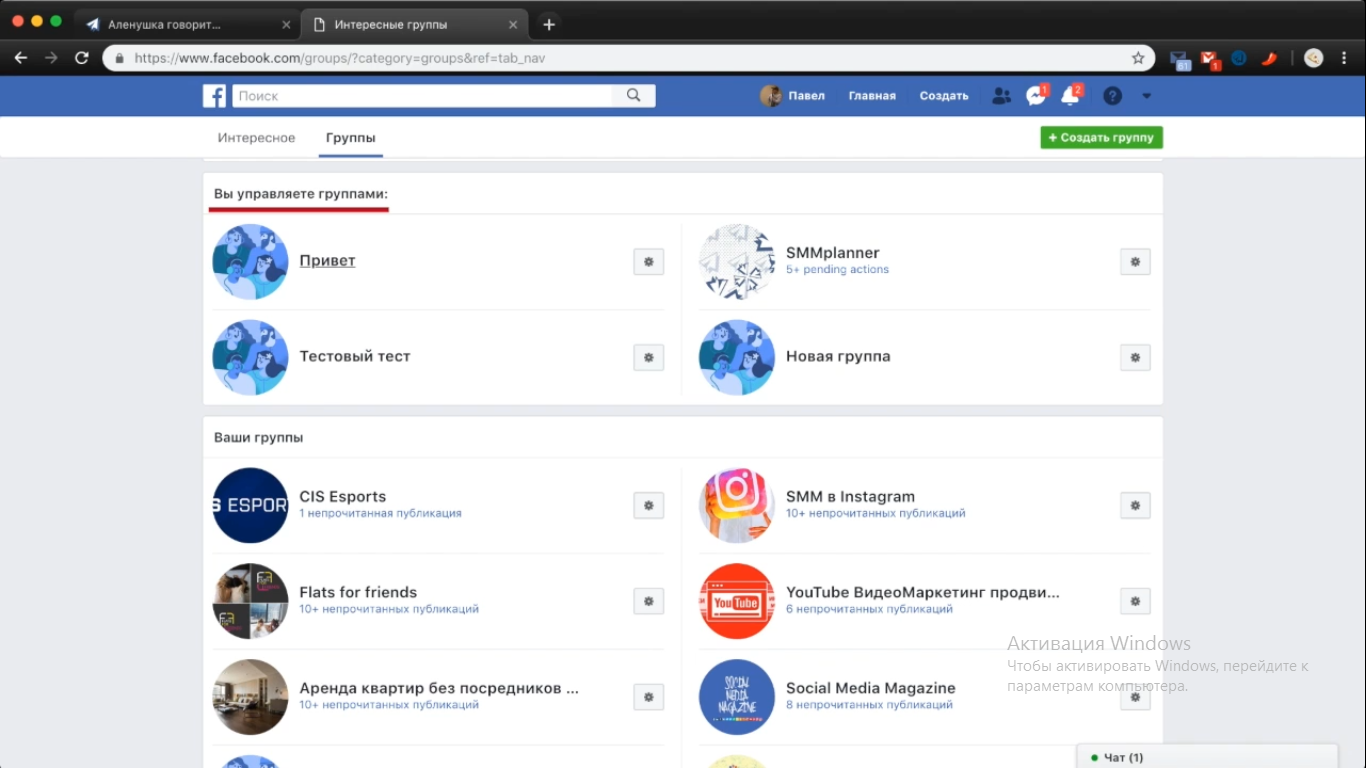Screen dimensions: 1366x768
Task: Open settings gear for Flats for friends
Action: [649, 601]
